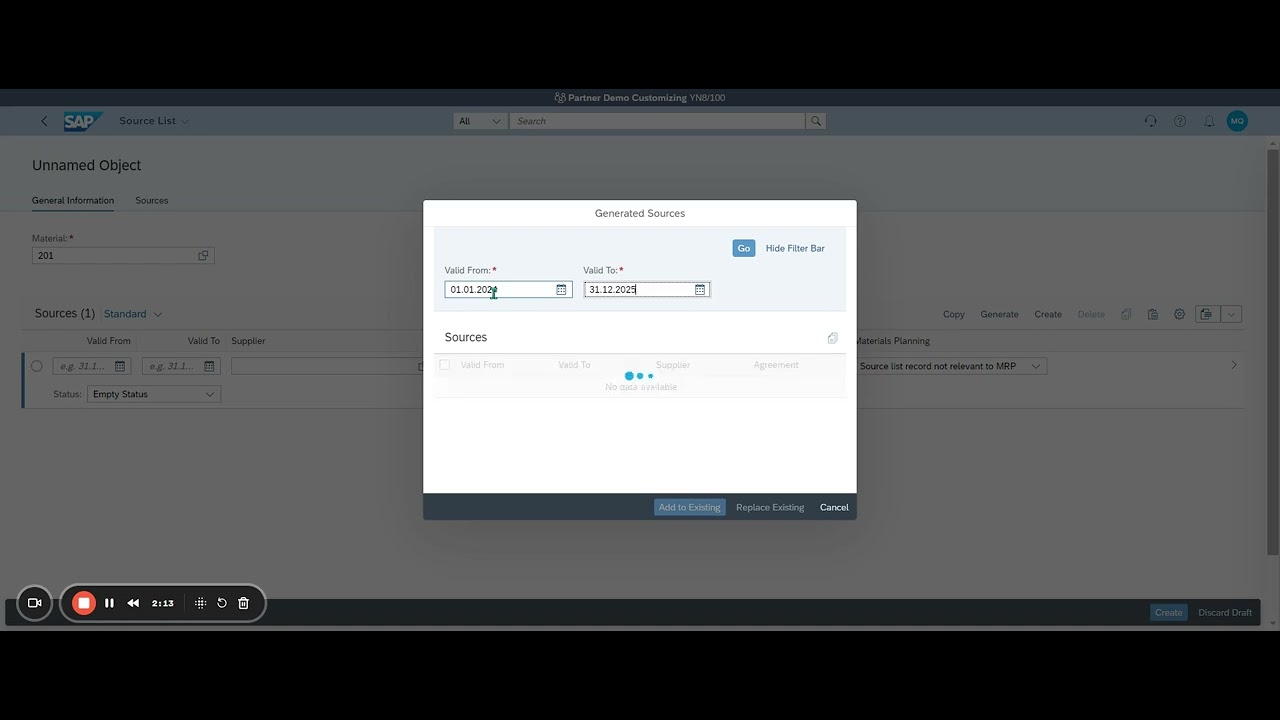Click into the header Search field
1280x720 pixels.
tap(657, 121)
